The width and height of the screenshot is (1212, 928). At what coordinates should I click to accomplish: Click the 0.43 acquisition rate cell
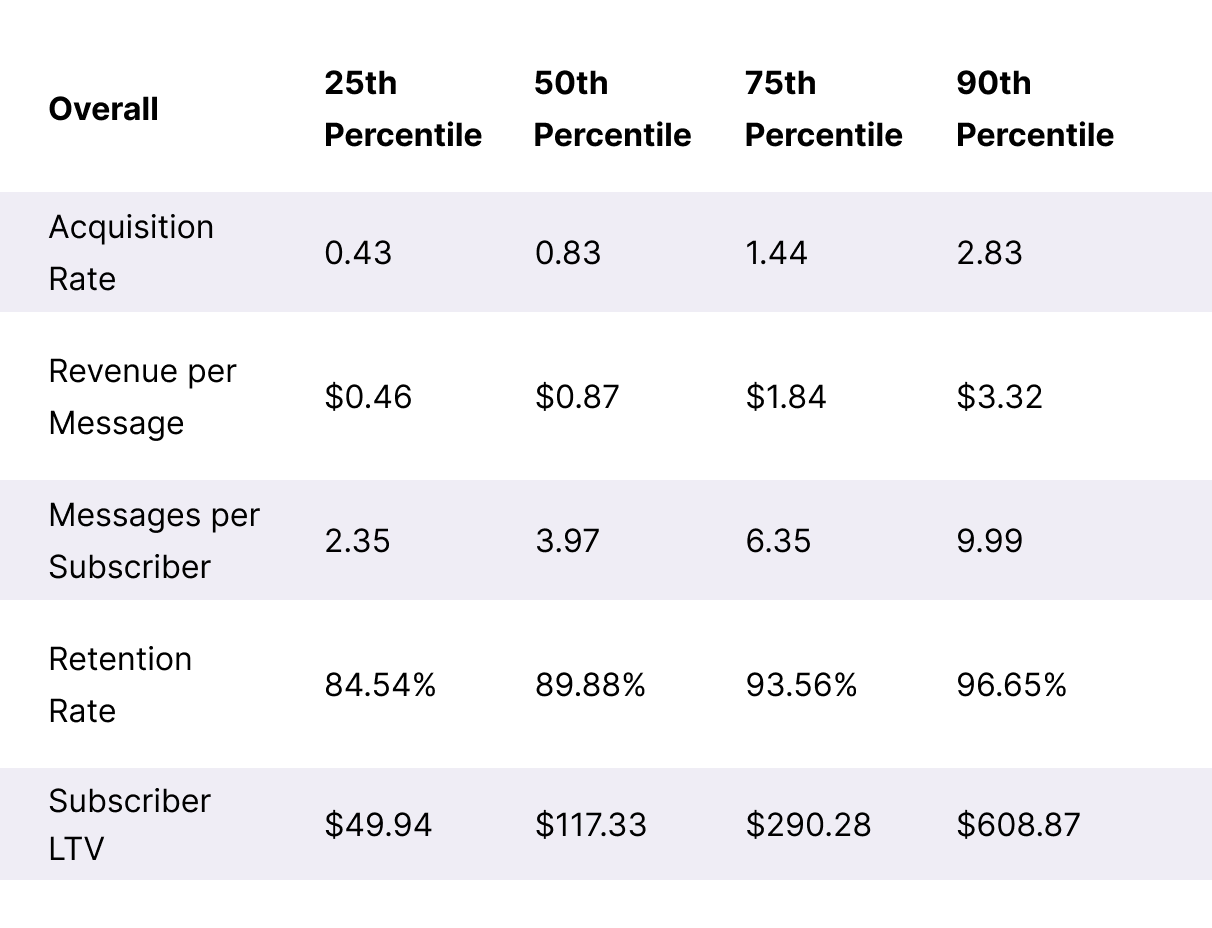pyautogui.click(x=358, y=253)
